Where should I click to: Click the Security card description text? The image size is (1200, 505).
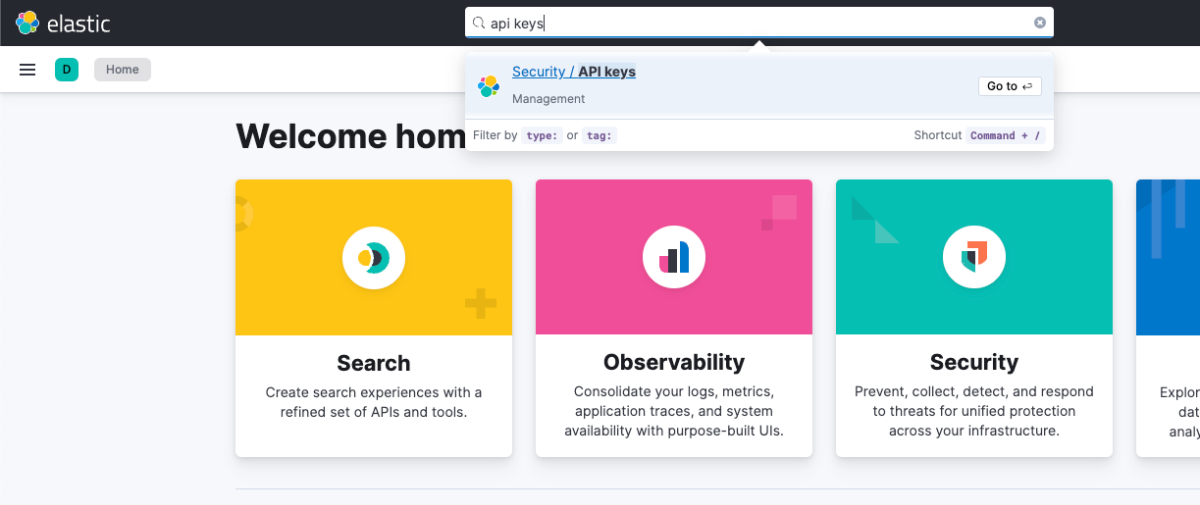pyautogui.click(x=973, y=411)
